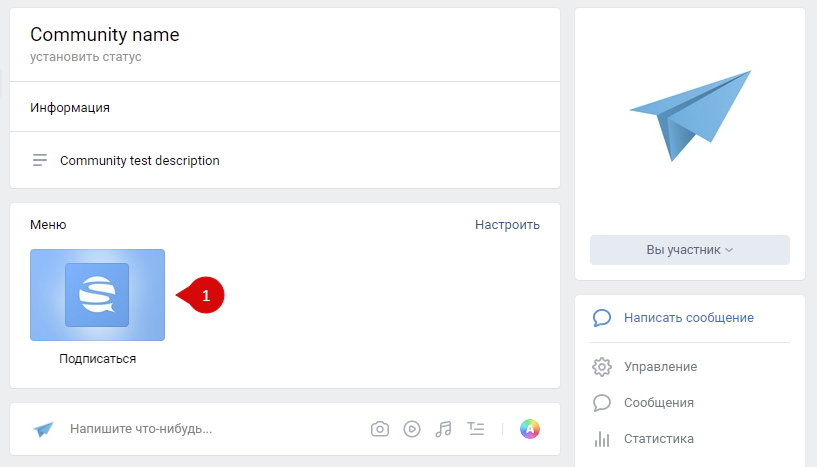Click small paper plane avatar in post box

click(43, 429)
